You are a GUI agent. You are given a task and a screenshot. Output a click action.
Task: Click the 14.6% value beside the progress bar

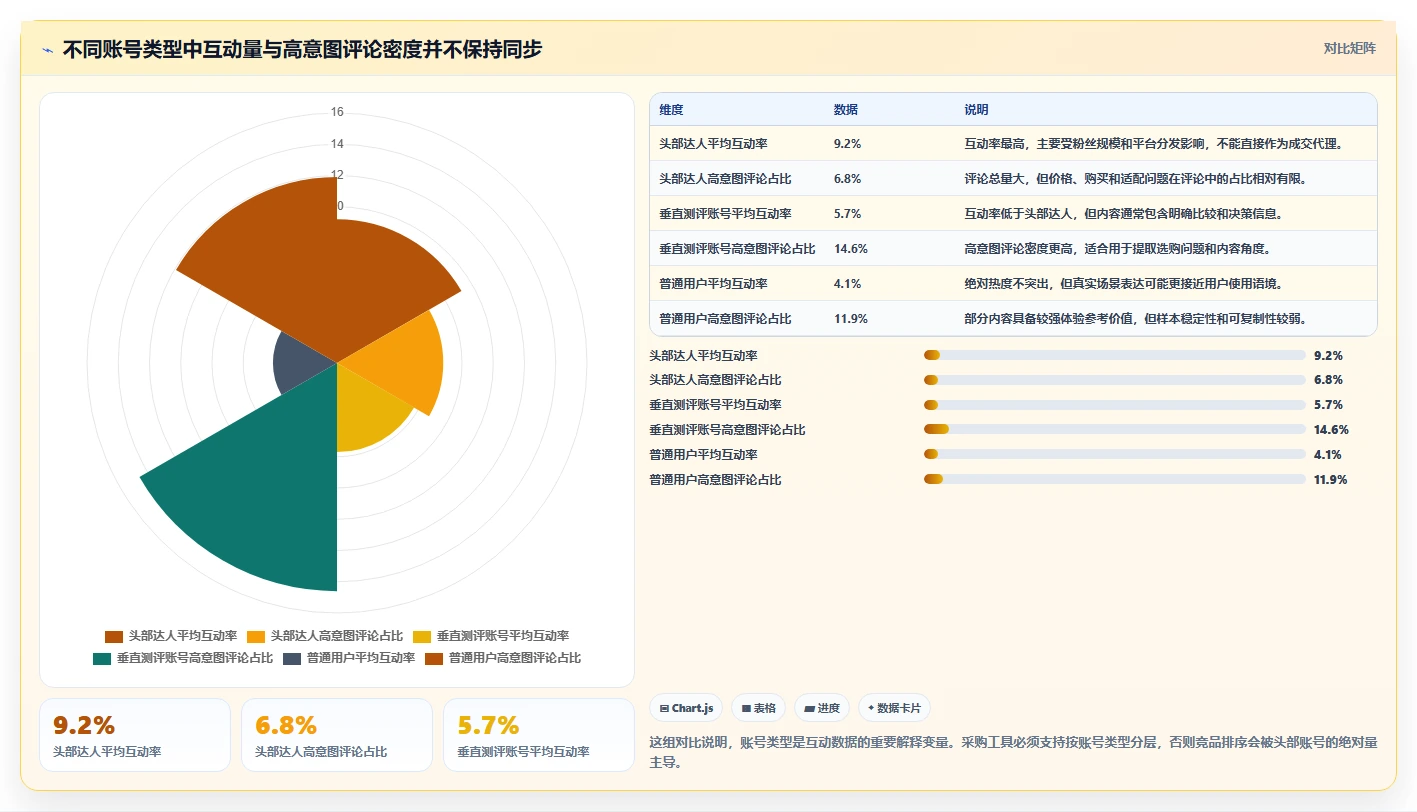1331,430
